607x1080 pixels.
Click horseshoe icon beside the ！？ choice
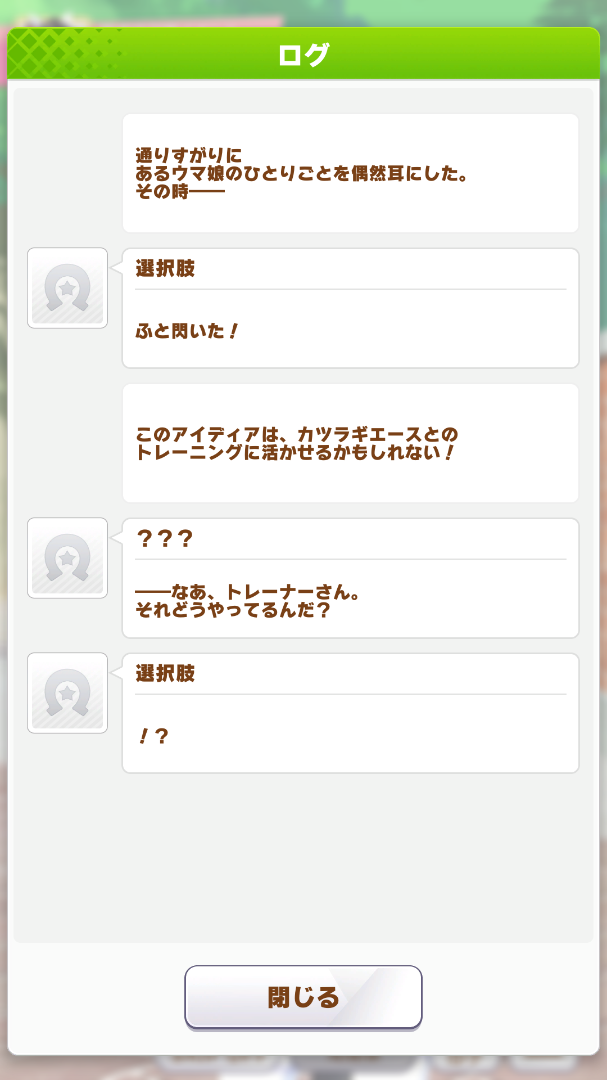(x=67, y=693)
